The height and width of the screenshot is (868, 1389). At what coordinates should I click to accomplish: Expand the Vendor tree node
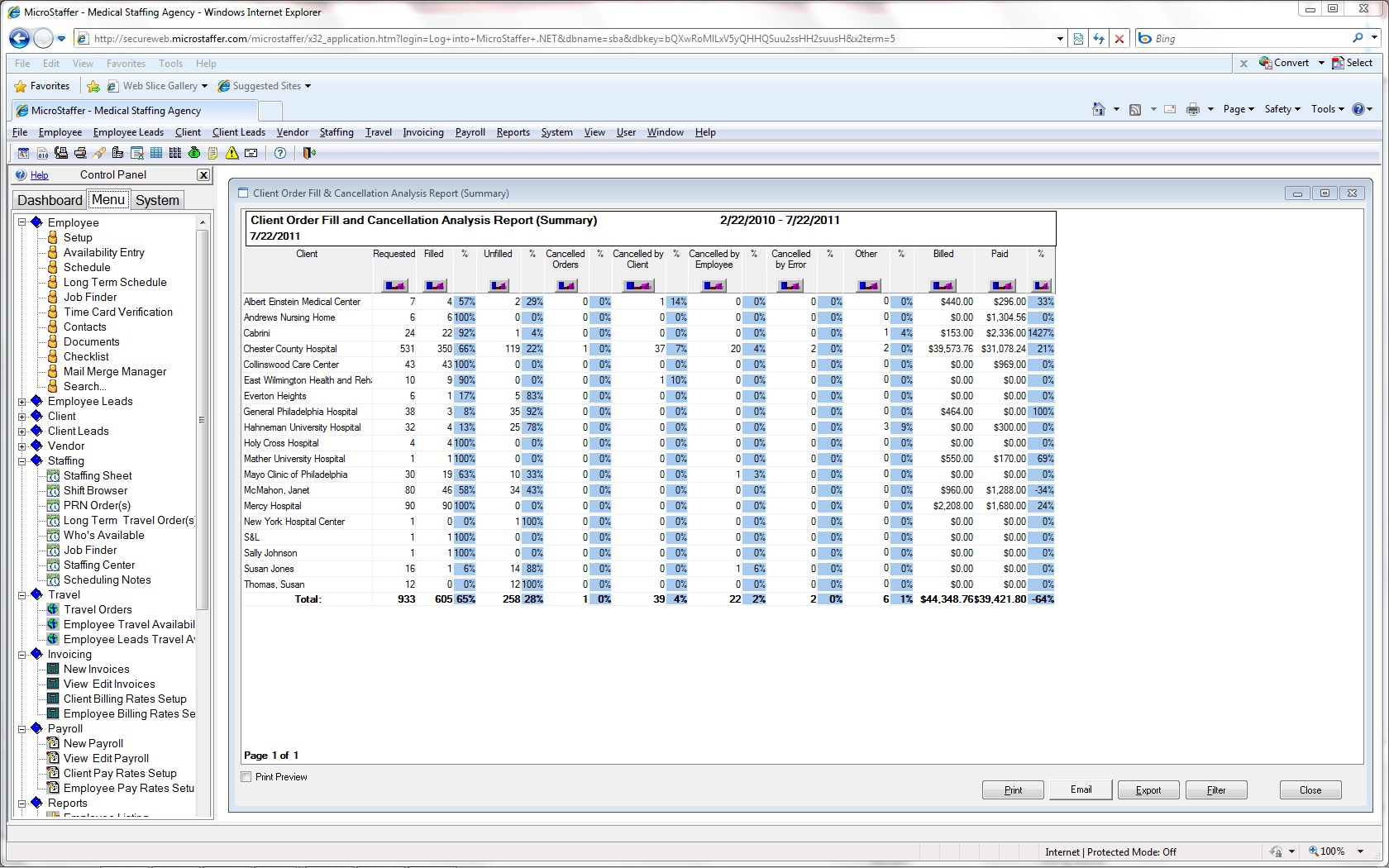[22, 446]
